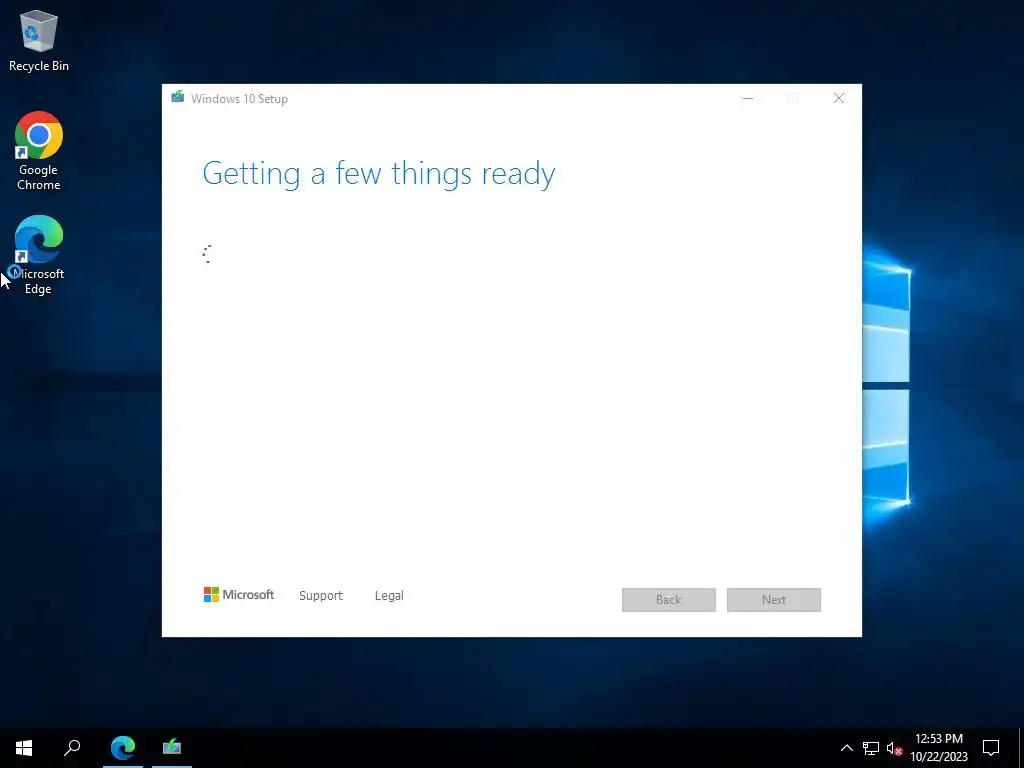Open the Support link
The width and height of the screenshot is (1024, 768).
point(321,596)
